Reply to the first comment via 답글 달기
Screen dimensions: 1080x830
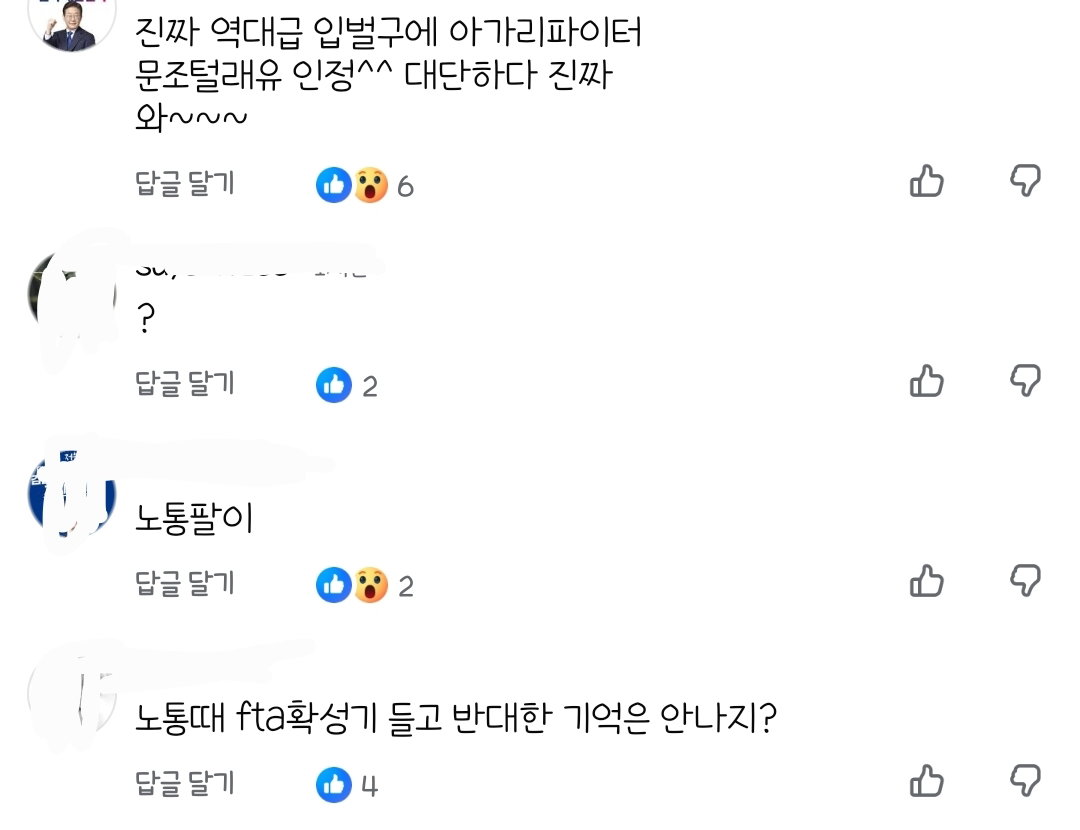pyautogui.click(x=185, y=183)
